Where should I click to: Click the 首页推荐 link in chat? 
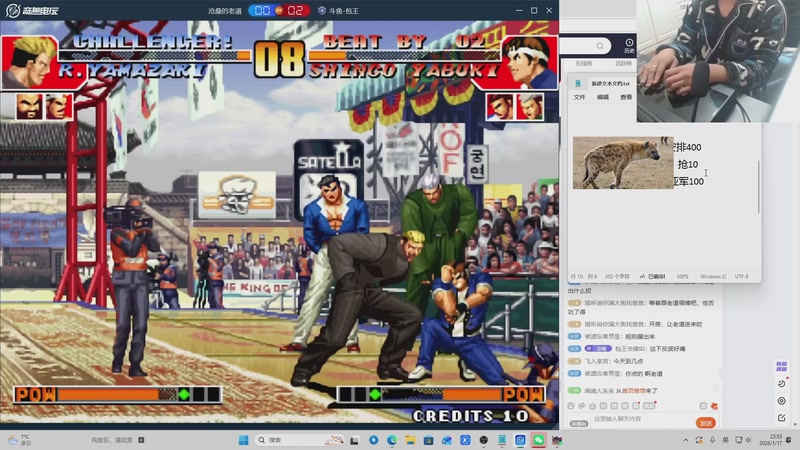(632, 391)
